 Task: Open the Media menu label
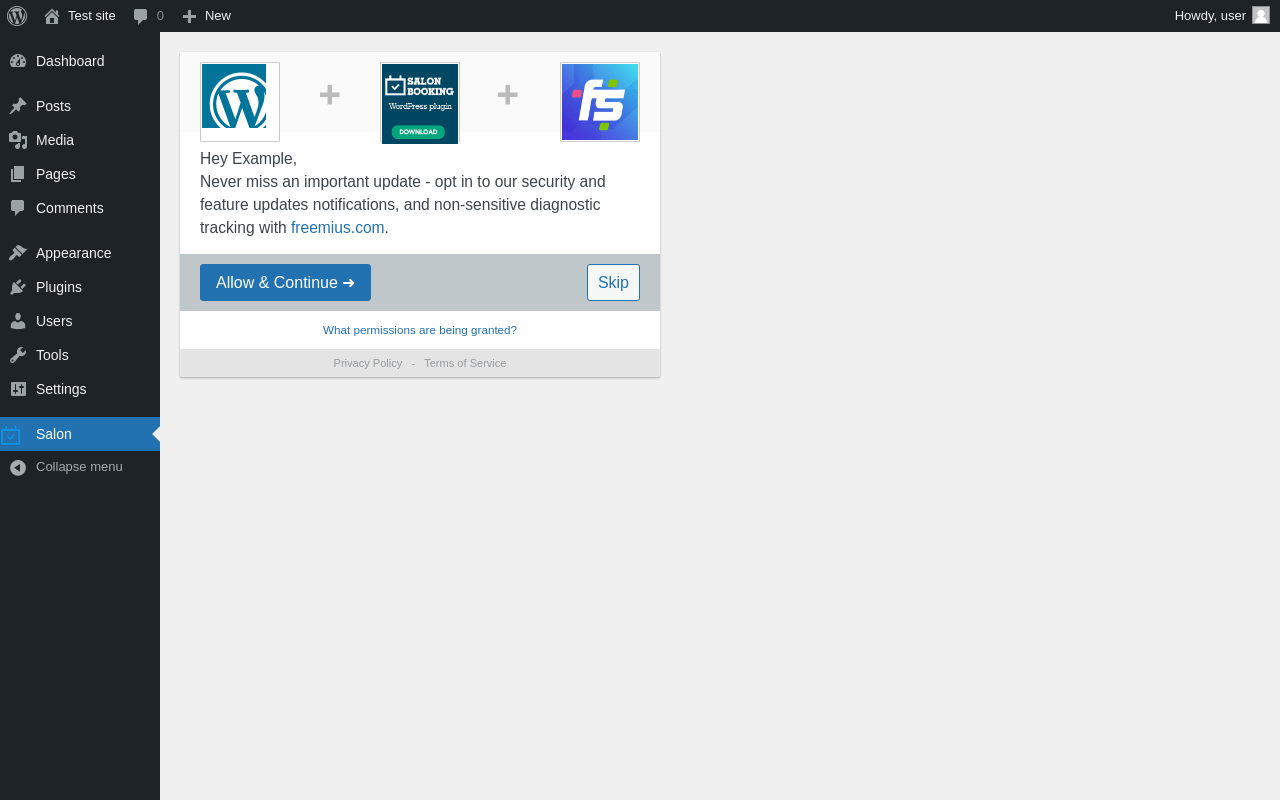pyautogui.click(x=55, y=140)
